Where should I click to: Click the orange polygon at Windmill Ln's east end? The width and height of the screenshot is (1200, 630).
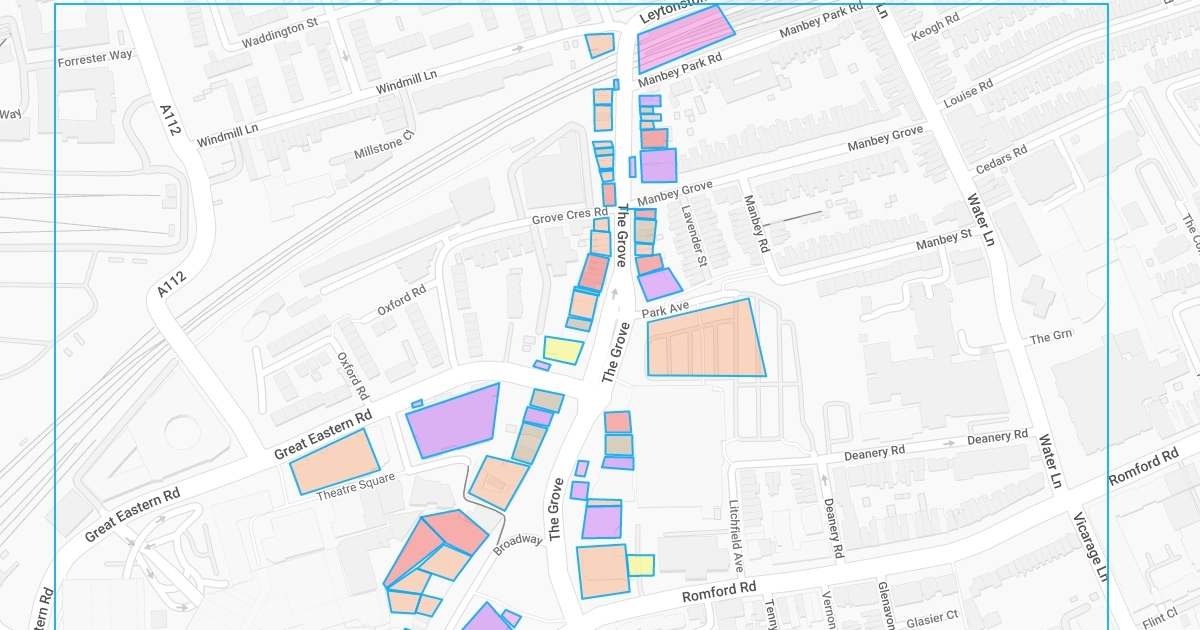[599, 45]
